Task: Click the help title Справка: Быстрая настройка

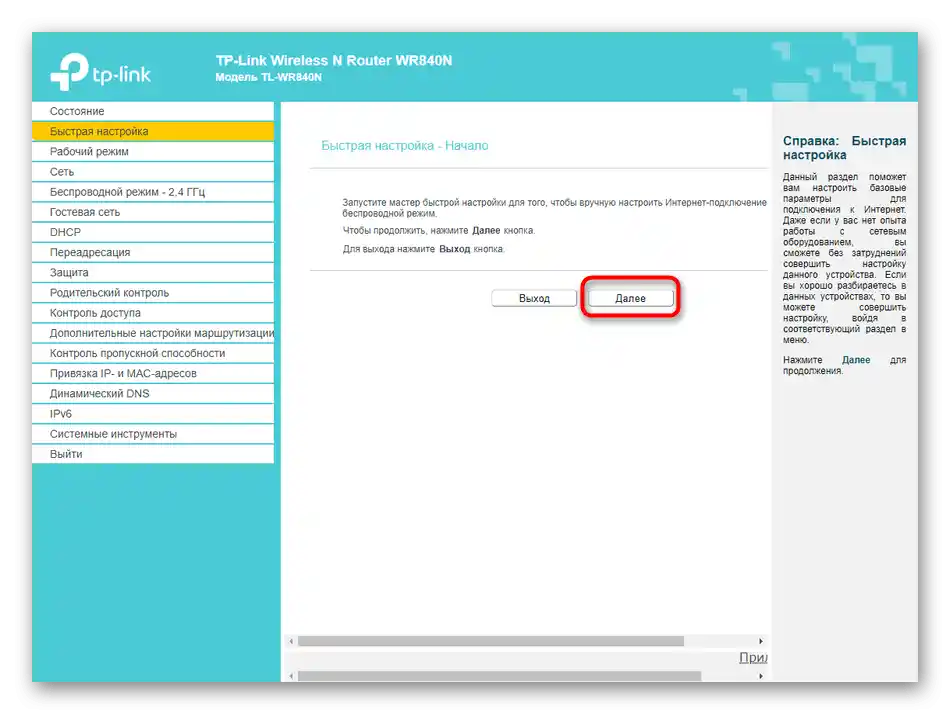Action: [844, 148]
